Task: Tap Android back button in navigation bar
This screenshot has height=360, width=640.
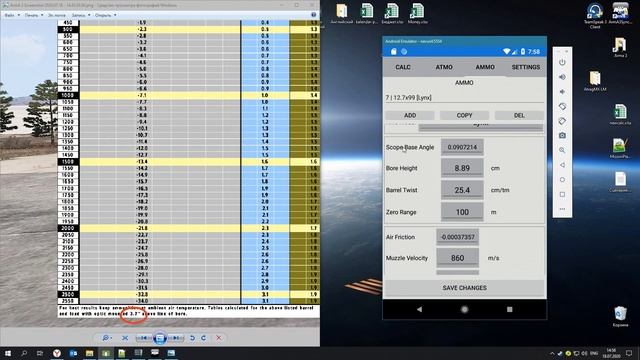Action: point(419,309)
